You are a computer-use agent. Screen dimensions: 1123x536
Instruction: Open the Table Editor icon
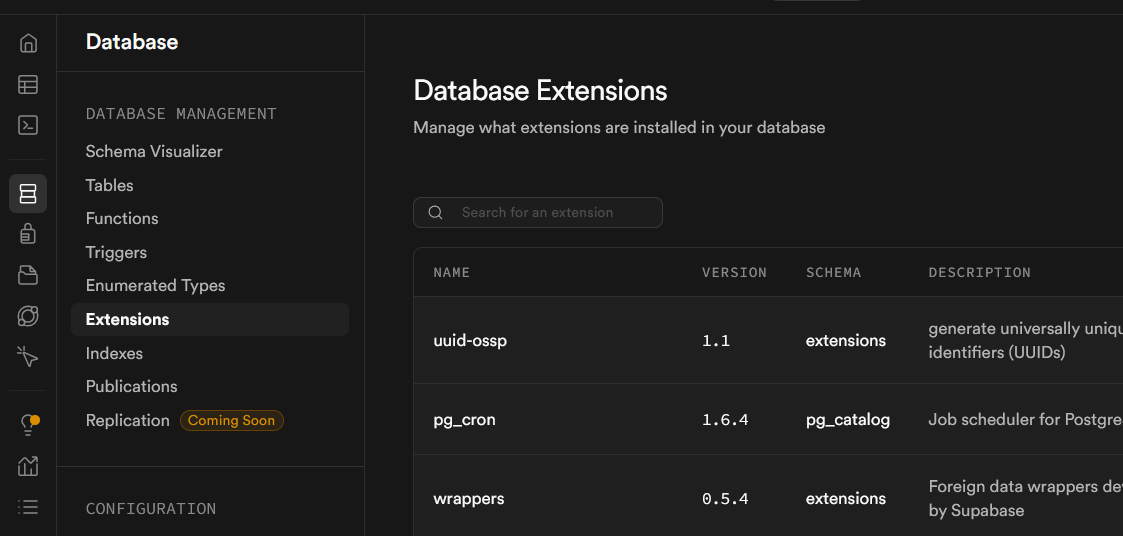pyautogui.click(x=28, y=85)
